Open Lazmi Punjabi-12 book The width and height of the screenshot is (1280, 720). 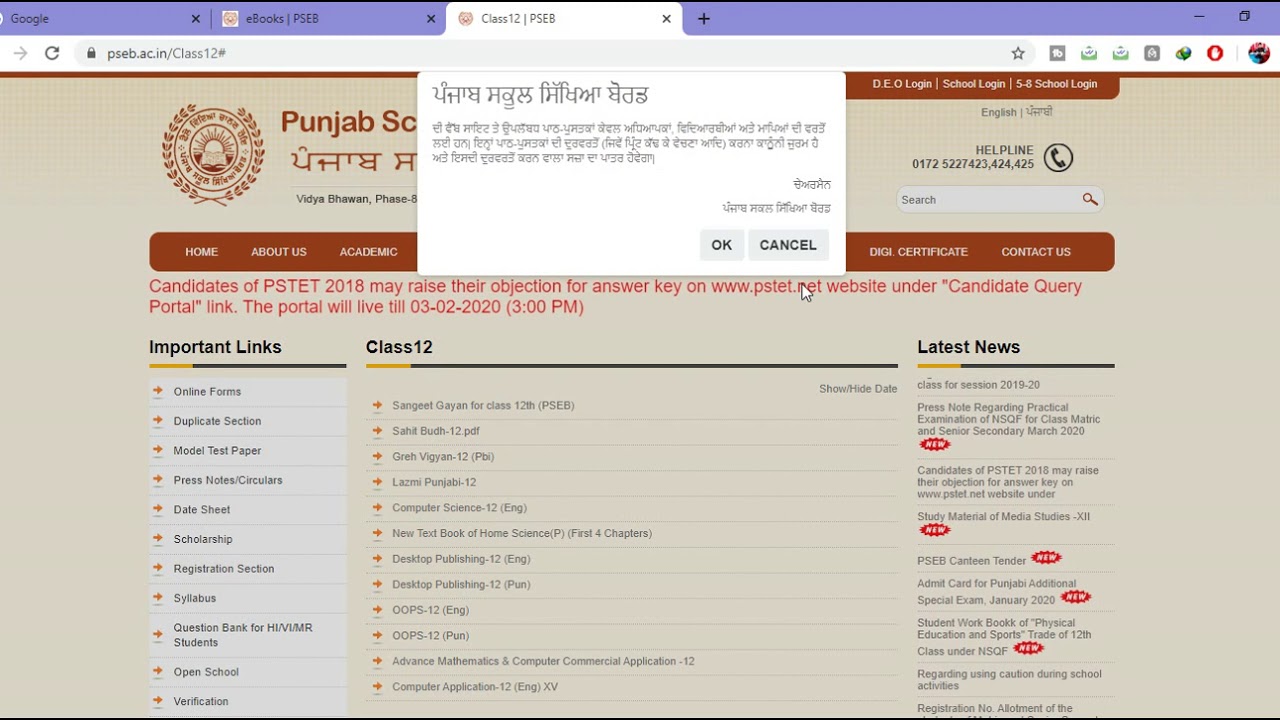click(x=434, y=482)
